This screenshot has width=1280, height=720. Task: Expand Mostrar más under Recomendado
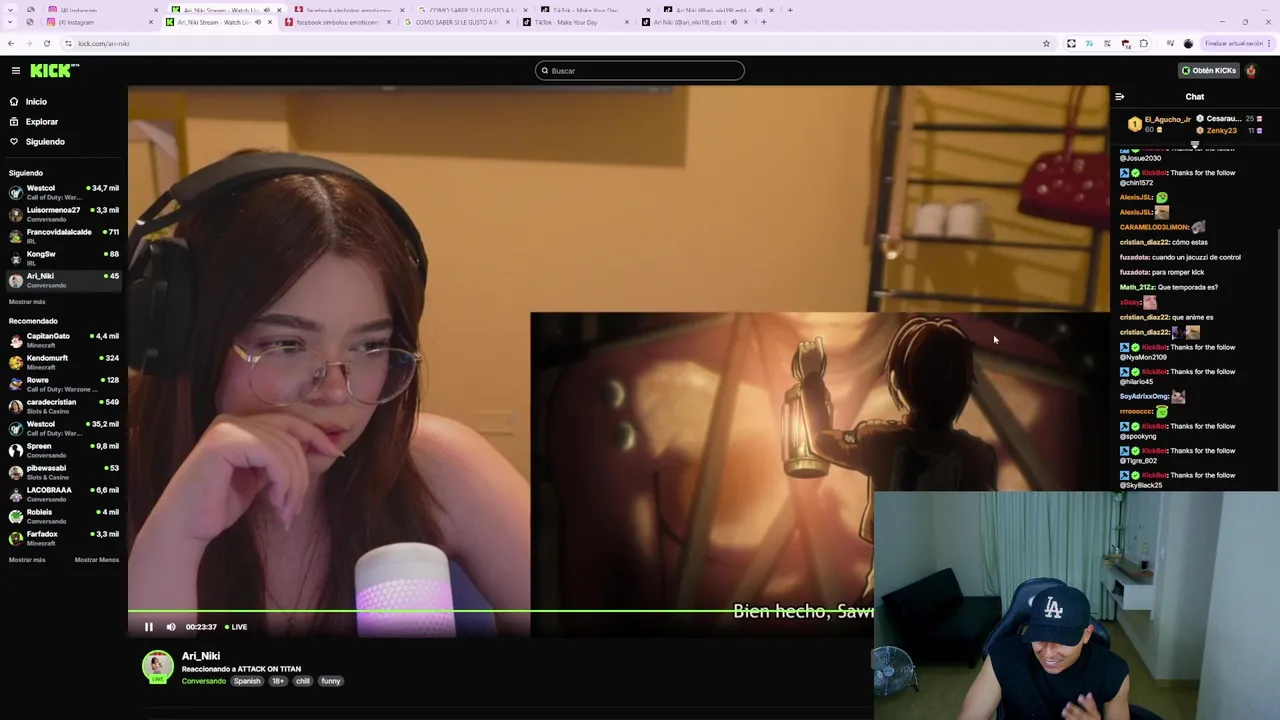(x=27, y=560)
